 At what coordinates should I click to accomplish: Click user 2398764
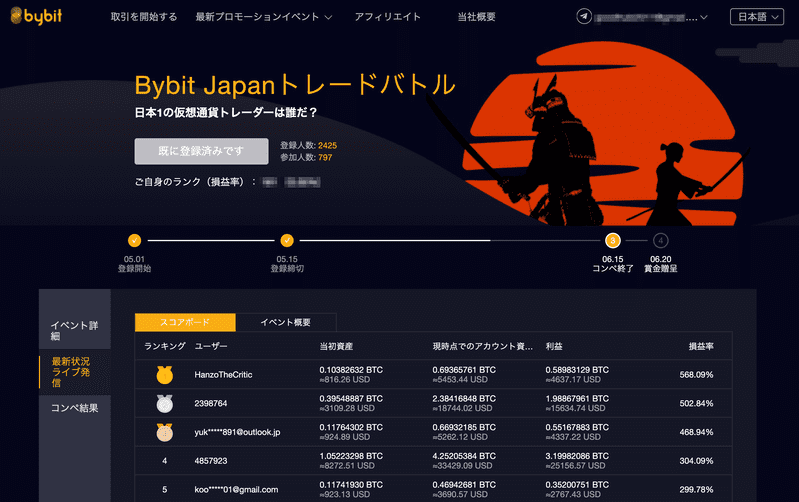210,403
